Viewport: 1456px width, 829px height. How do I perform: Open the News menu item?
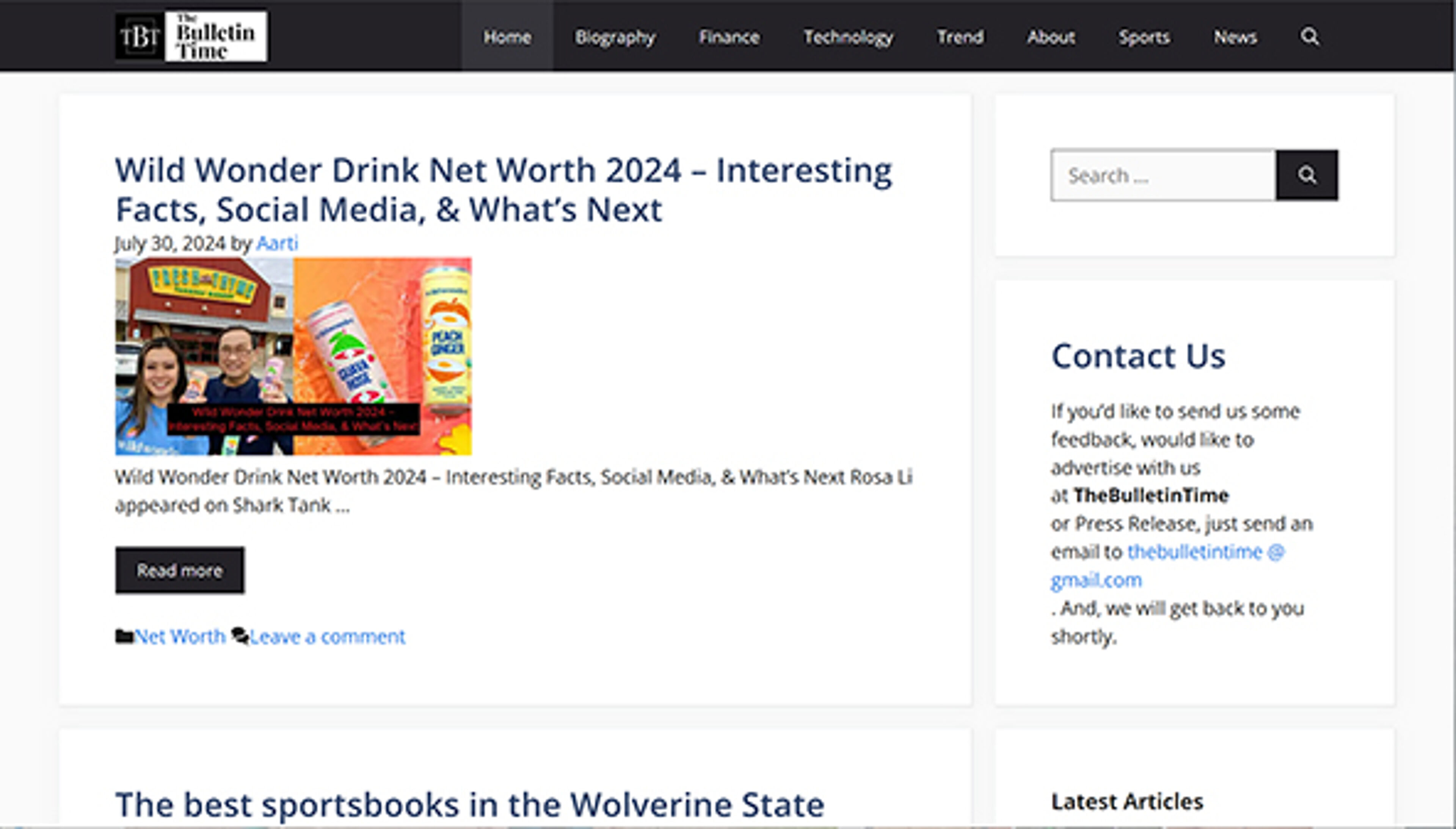1235,37
